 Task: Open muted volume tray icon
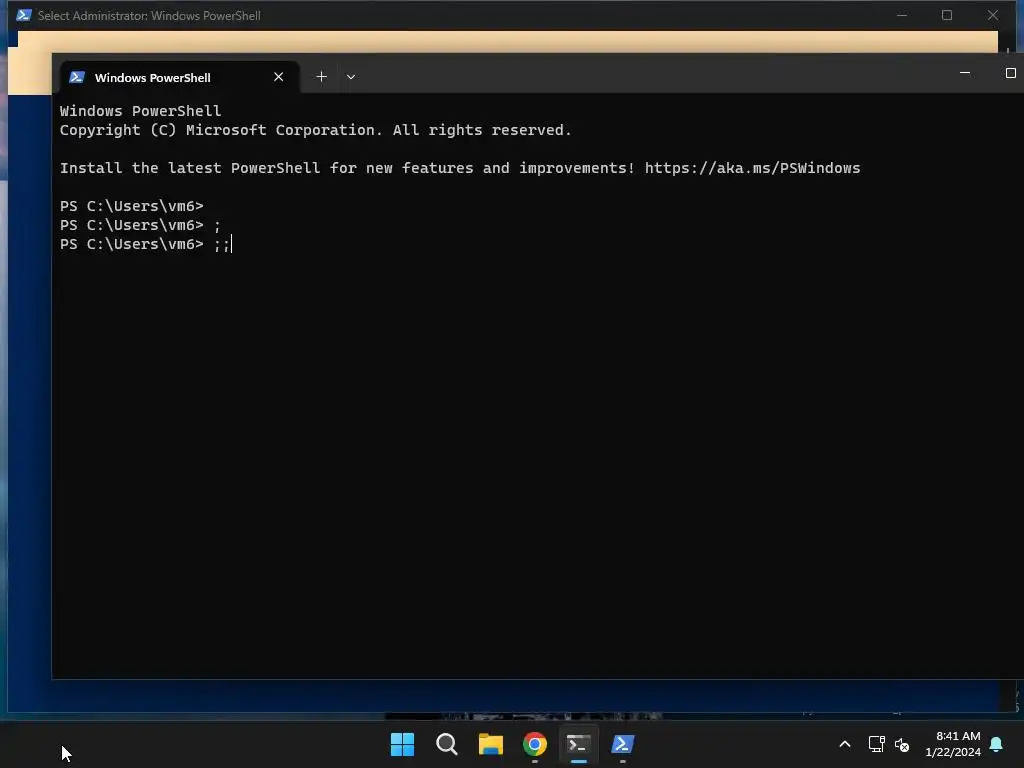[902, 744]
